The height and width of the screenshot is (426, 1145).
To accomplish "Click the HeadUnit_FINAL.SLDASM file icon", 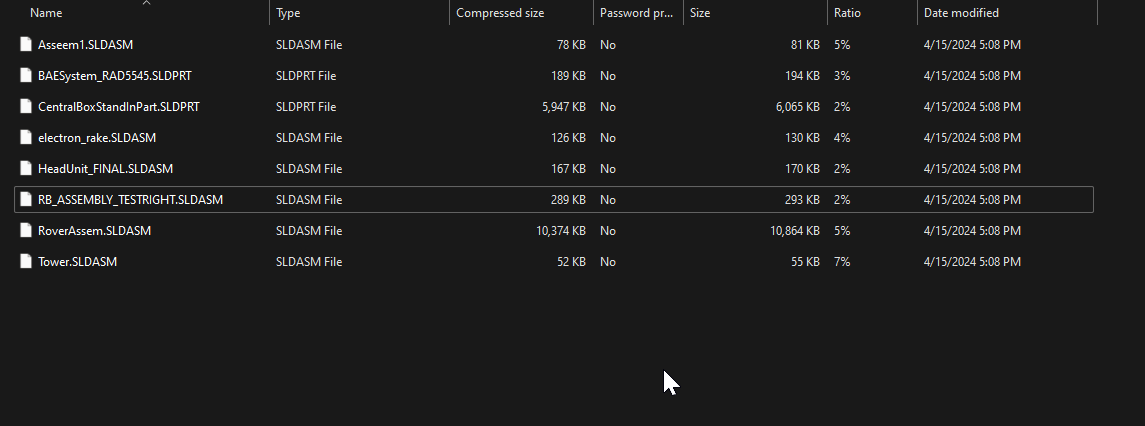I will click(x=27, y=169).
